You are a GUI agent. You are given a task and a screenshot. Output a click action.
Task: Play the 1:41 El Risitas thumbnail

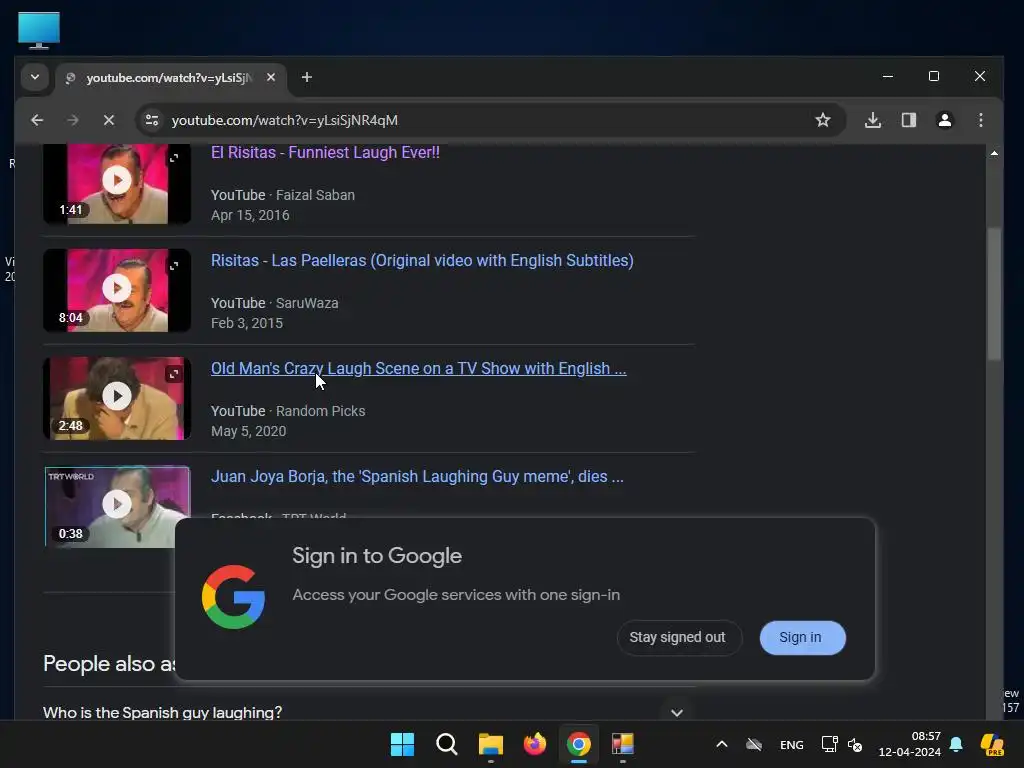(x=117, y=180)
